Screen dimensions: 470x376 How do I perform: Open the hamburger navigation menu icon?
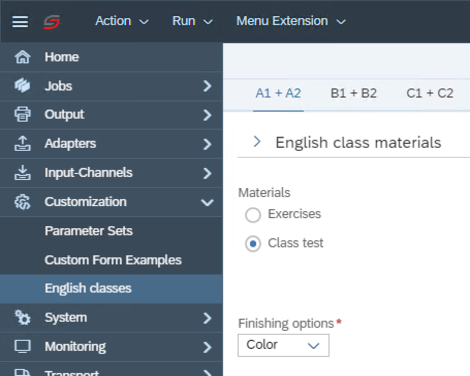click(20, 22)
